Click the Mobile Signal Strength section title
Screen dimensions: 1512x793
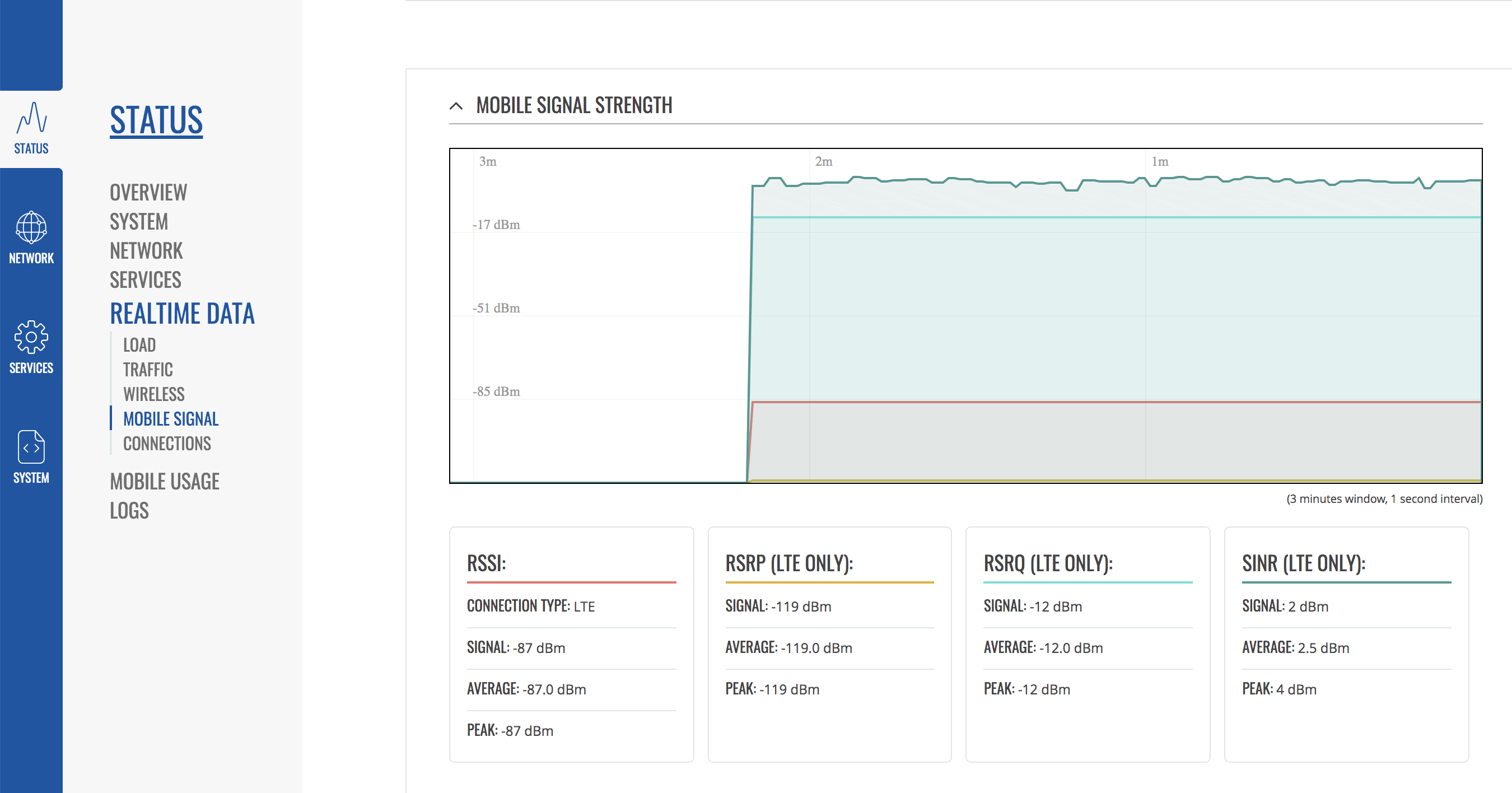click(x=574, y=106)
